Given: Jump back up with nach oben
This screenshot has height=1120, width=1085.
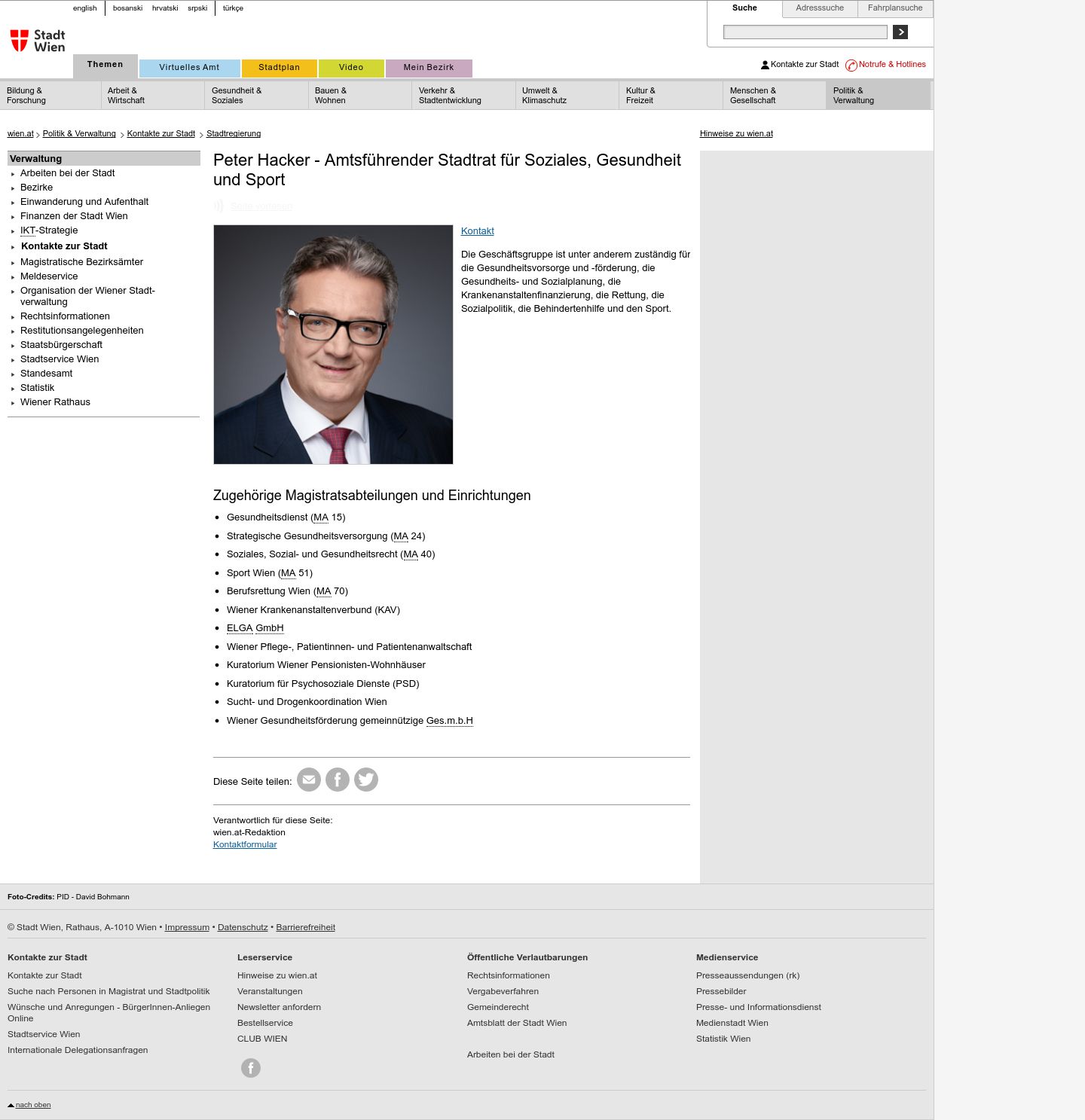Looking at the screenshot, I should 33,1105.
